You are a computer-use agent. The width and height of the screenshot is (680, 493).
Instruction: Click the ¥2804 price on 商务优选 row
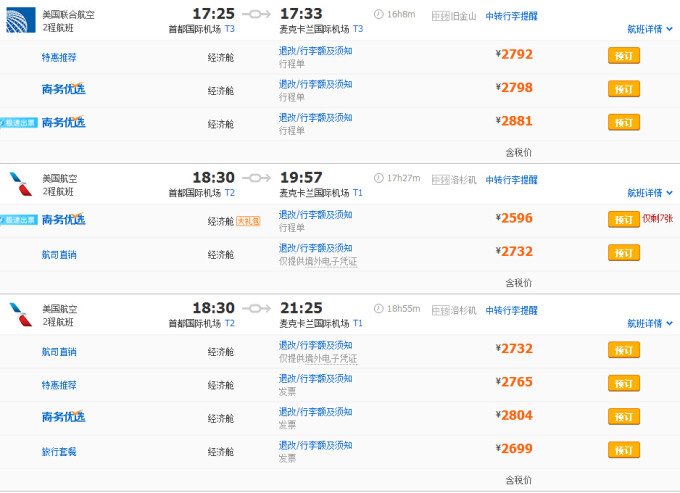[515, 416]
